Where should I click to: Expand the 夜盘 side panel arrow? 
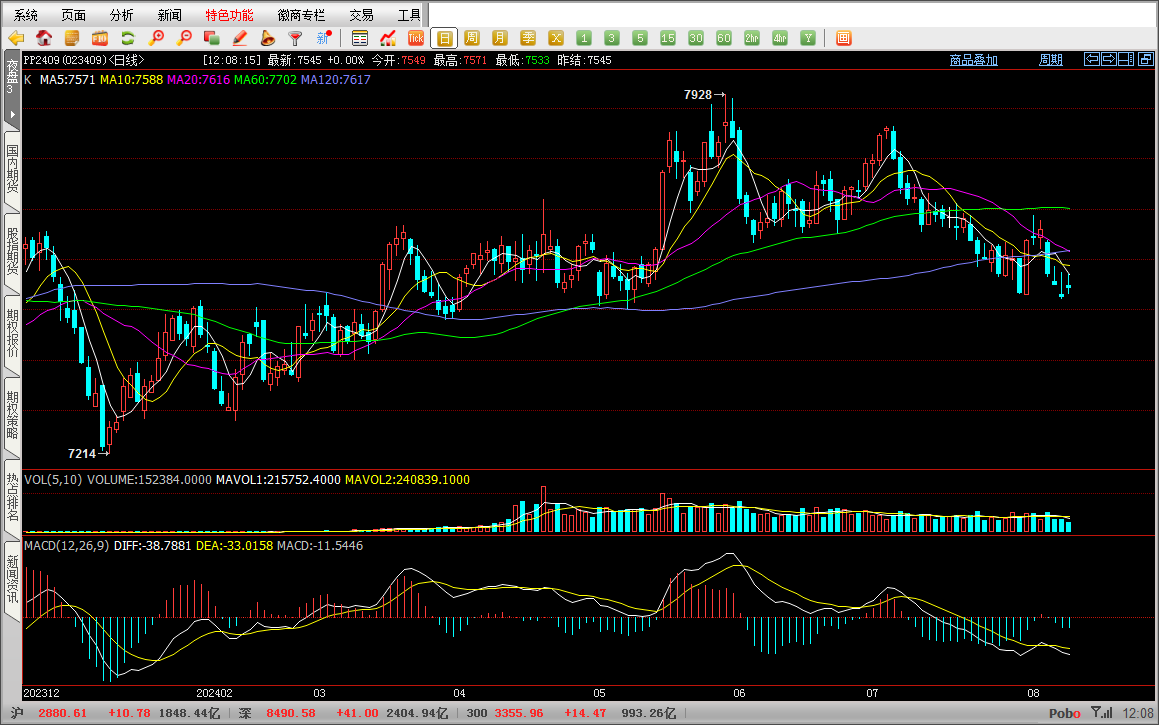(12, 115)
